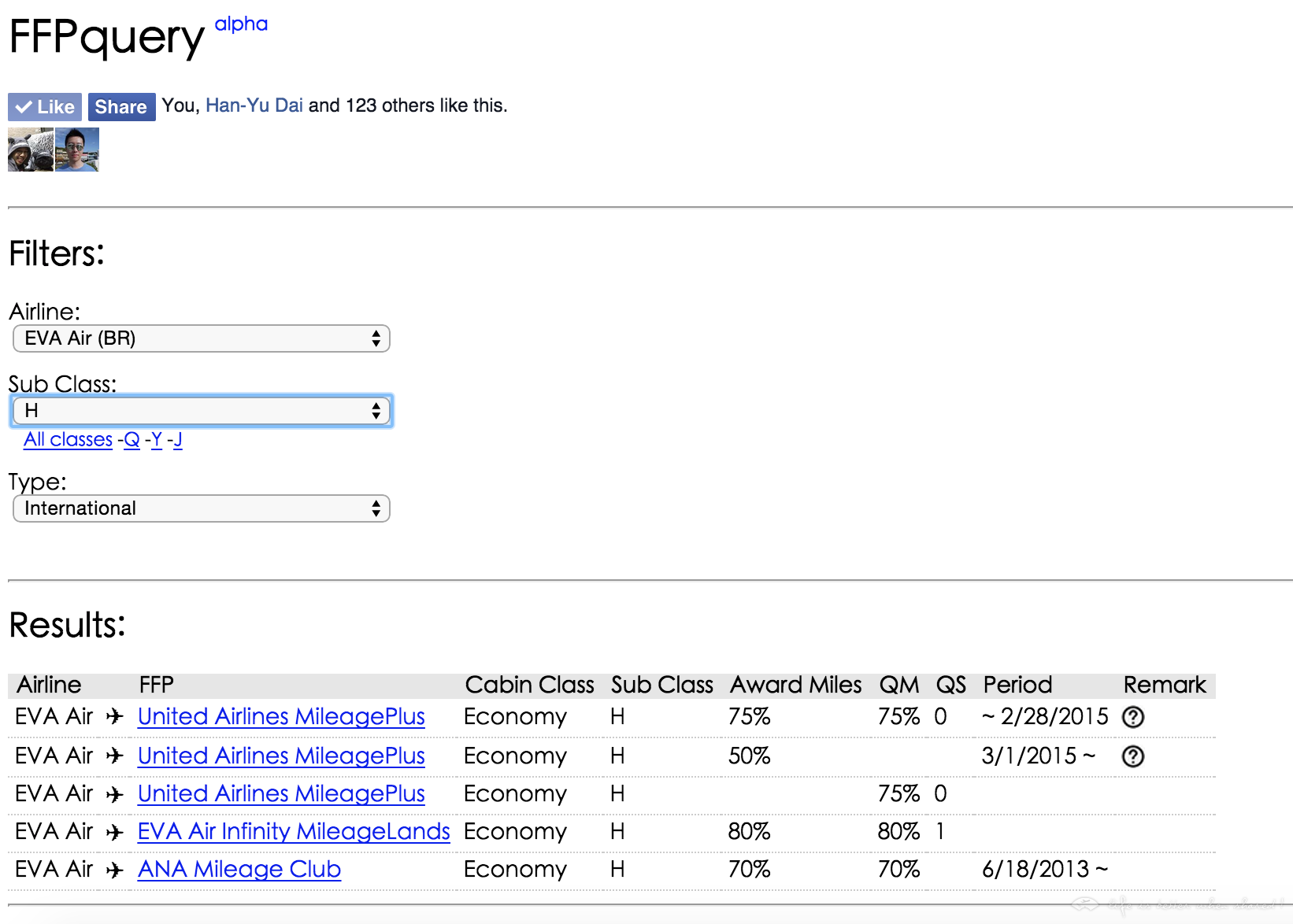Click the 80% award miles cell
The width and height of the screenshot is (1293, 924).
tap(749, 831)
